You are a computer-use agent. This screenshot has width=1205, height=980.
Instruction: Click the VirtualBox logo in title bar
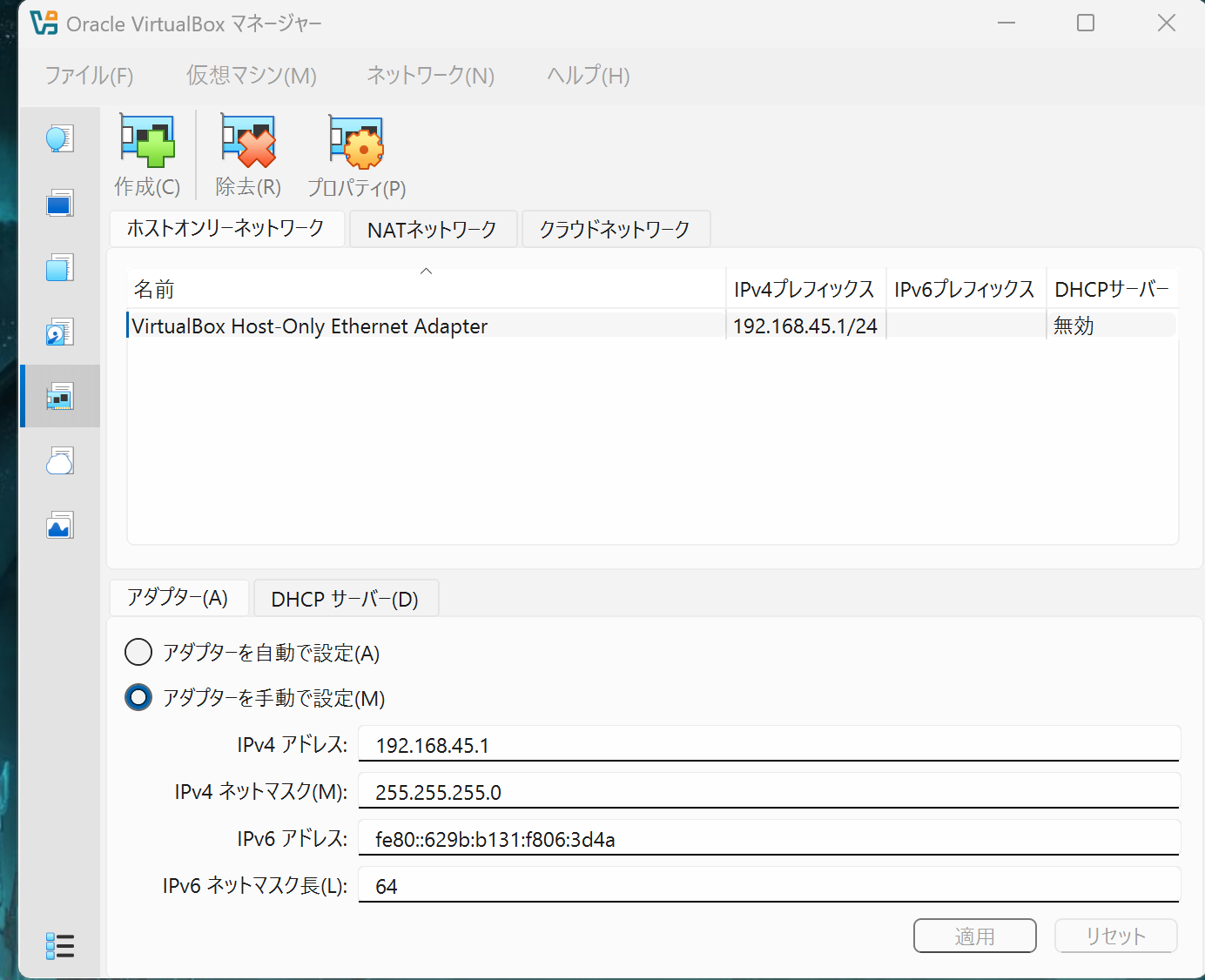44,23
